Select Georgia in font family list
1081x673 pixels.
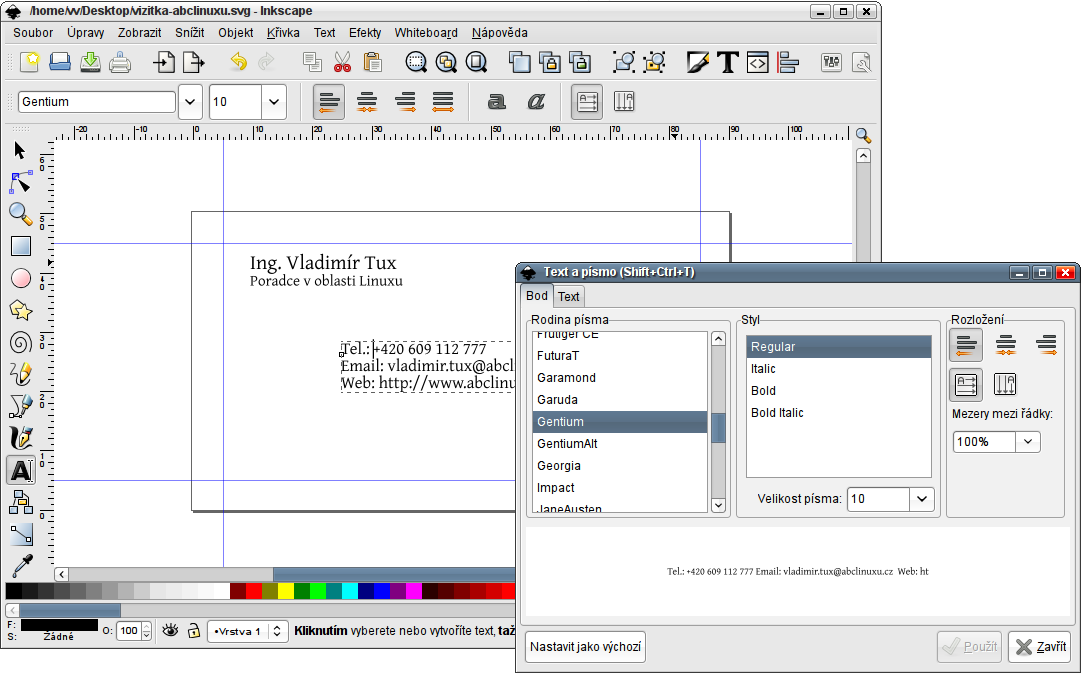[x=620, y=466]
